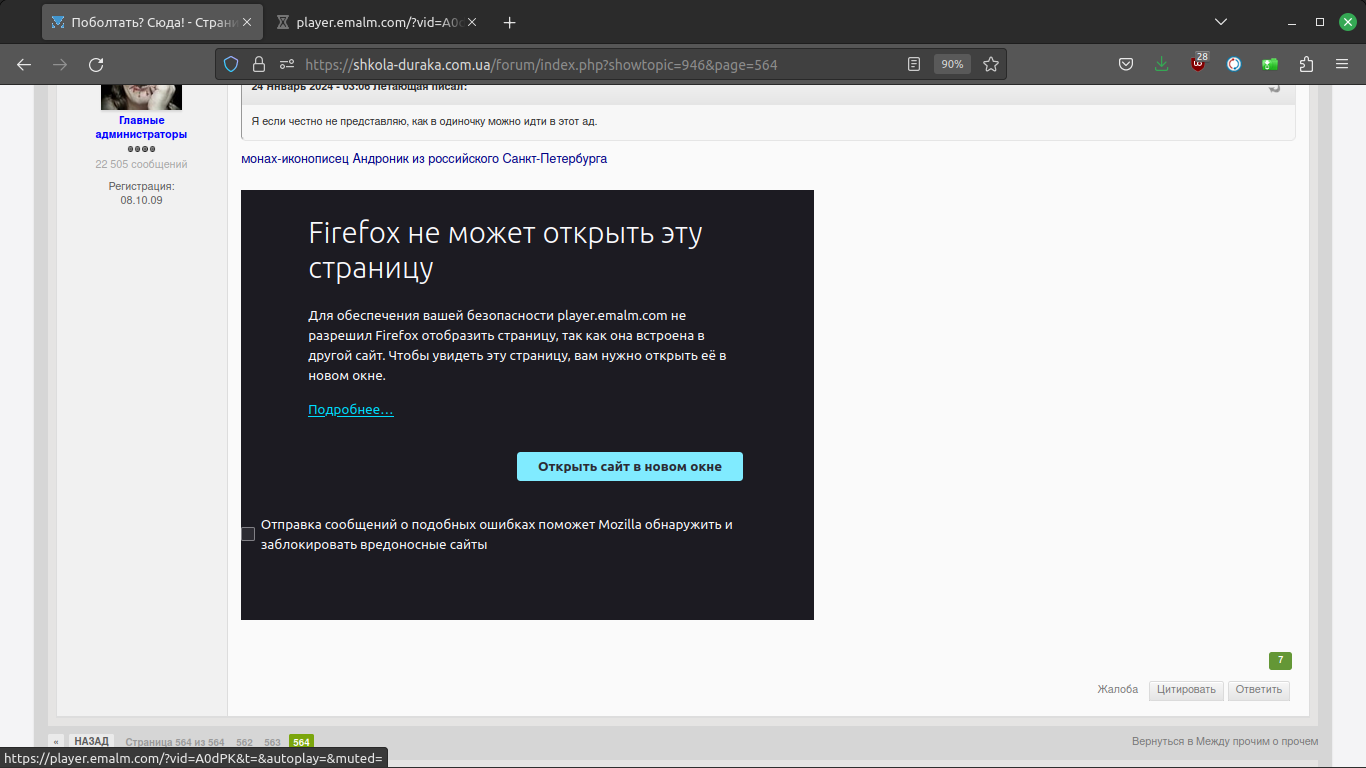The image size is (1366, 768).
Task: Click current page 564 marker
Action: [x=301, y=742]
